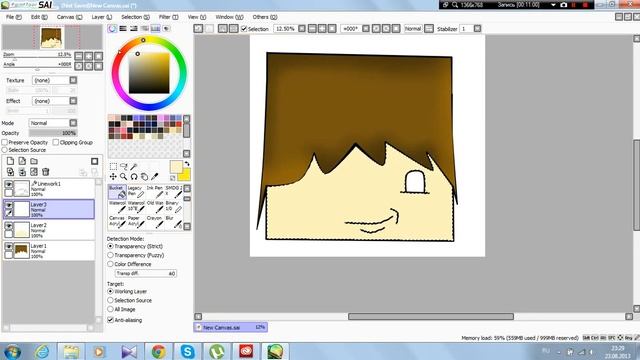Select the Move tool
Image resolution: width=640 pixels, height=360 pixels.
pos(113,177)
